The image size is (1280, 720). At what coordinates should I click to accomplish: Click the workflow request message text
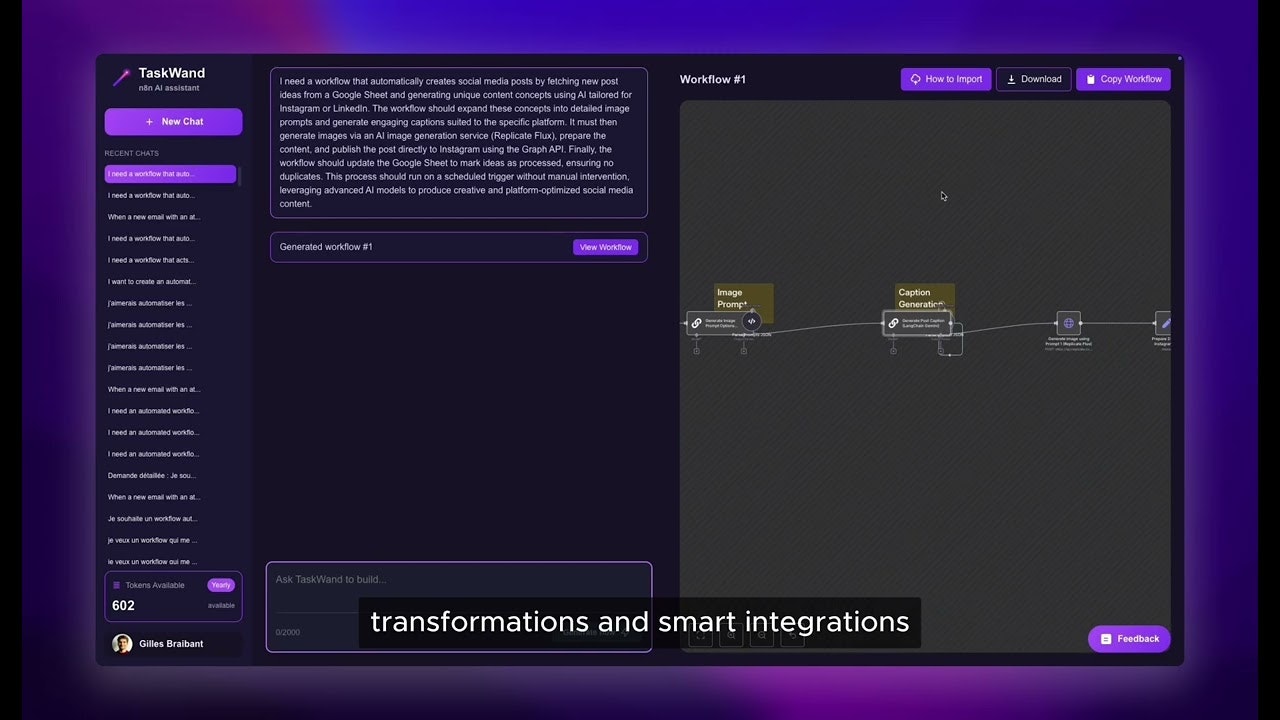tap(459, 142)
